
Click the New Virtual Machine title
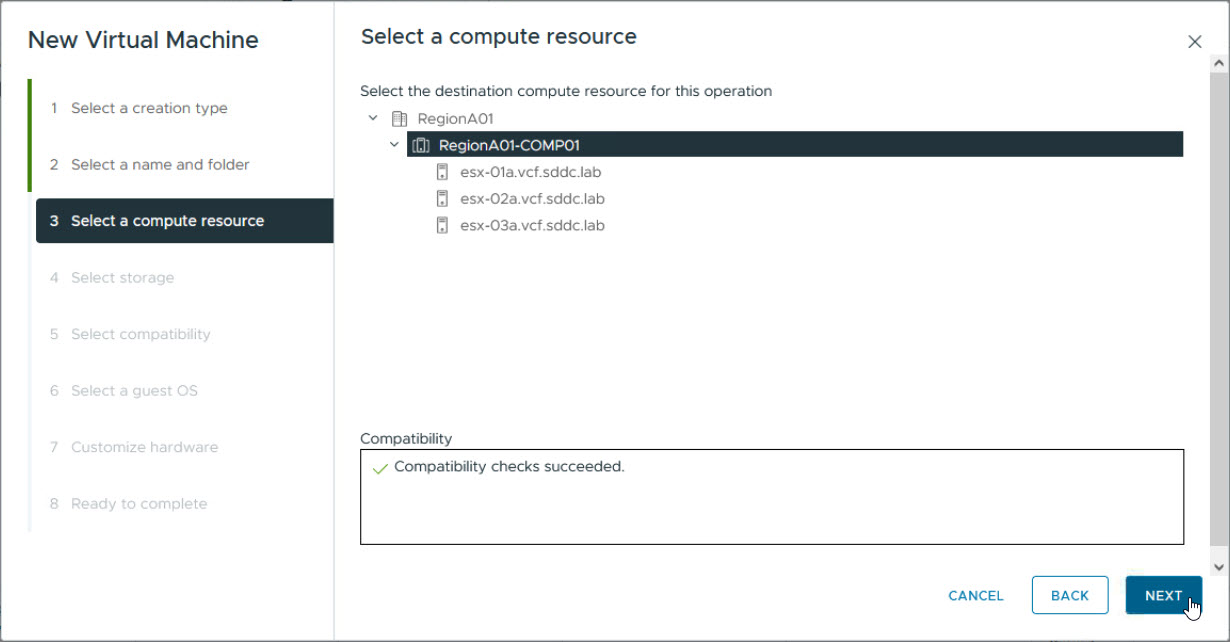(143, 40)
